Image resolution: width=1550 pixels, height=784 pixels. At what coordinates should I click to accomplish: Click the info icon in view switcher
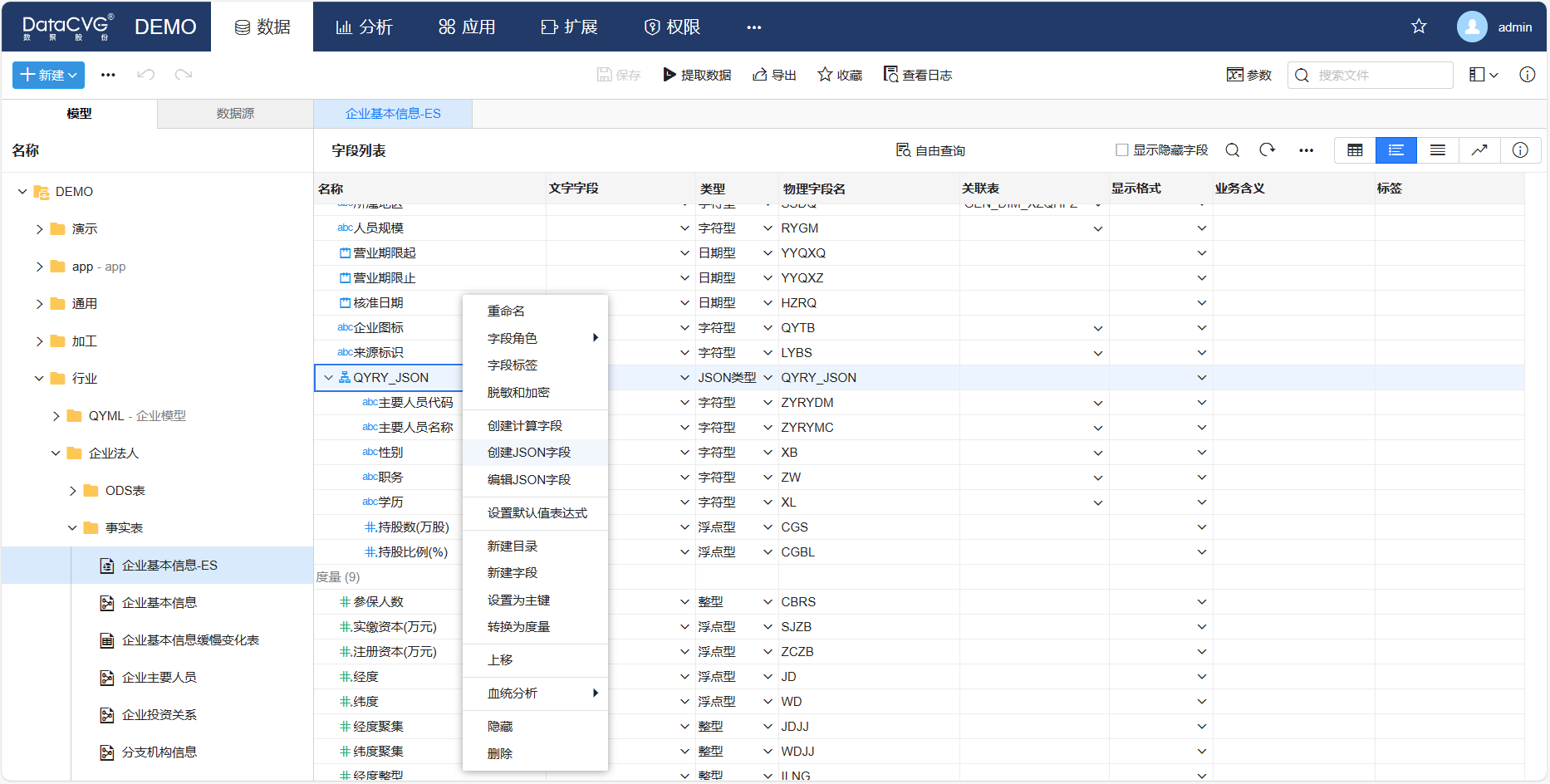click(1520, 150)
